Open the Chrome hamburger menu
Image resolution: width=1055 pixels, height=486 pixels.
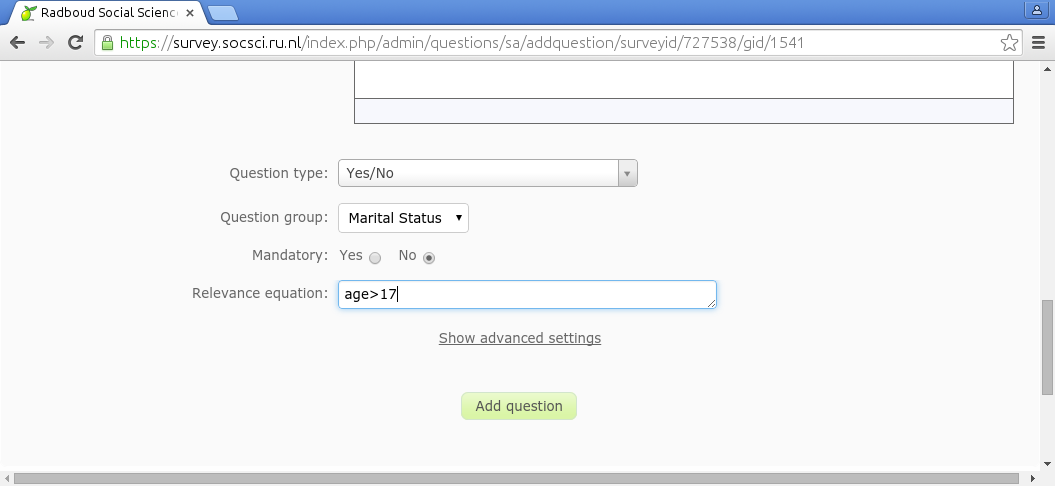pyautogui.click(x=1038, y=43)
